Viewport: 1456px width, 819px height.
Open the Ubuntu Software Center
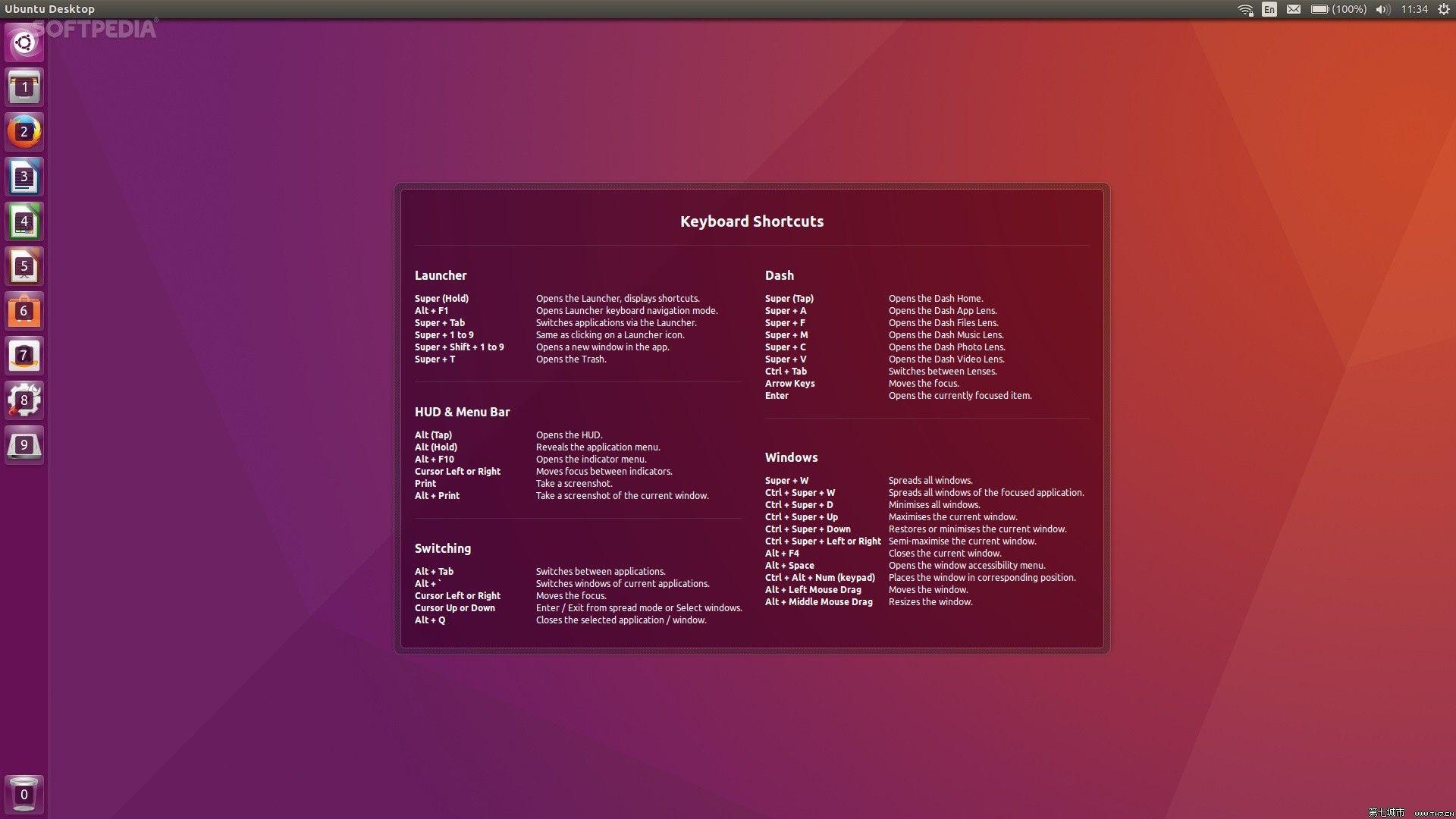(24, 311)
